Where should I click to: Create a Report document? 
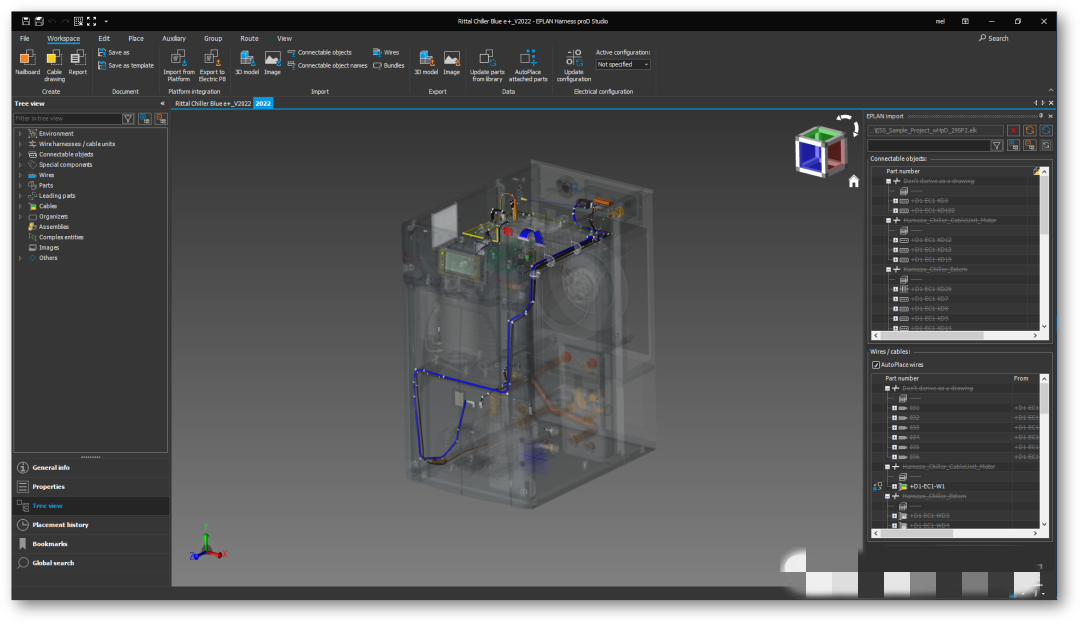click(x=77, y=62)
